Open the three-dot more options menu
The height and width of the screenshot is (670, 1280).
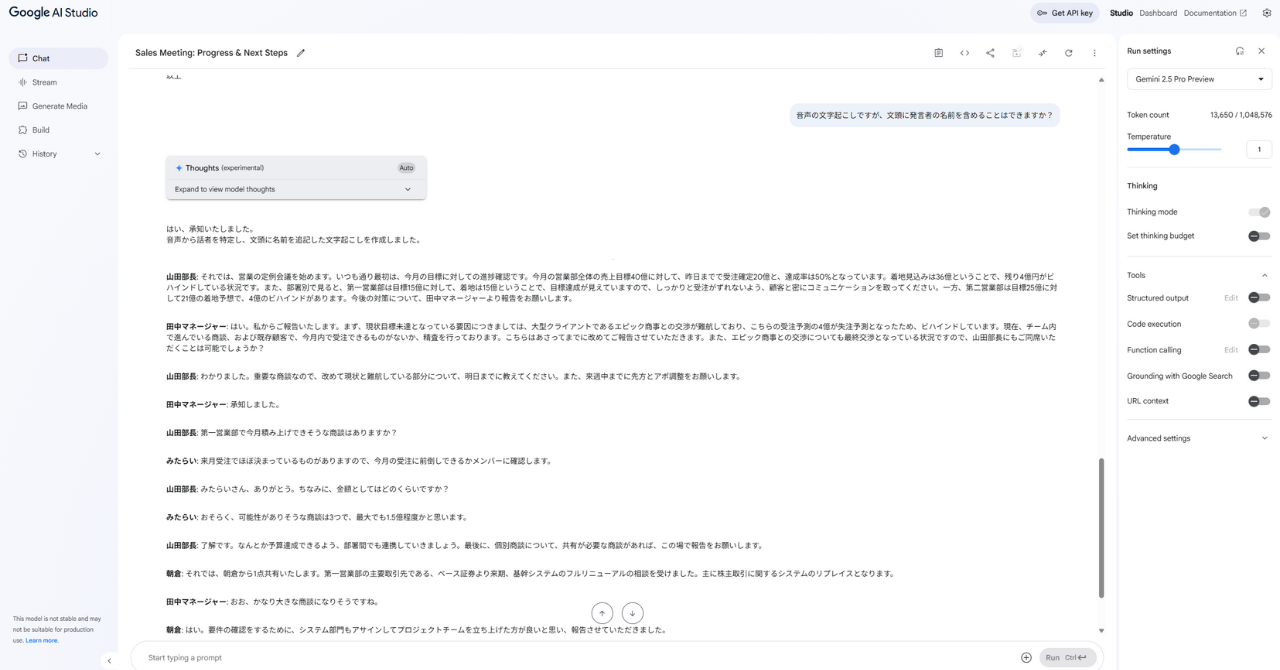pyautogui.click(x=1094, y=53)
